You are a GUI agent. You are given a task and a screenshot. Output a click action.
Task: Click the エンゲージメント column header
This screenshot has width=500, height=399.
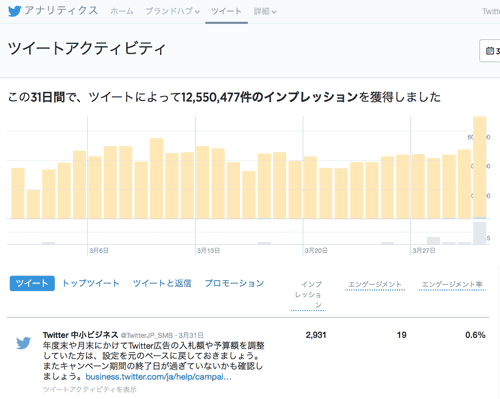pos(375,284)
